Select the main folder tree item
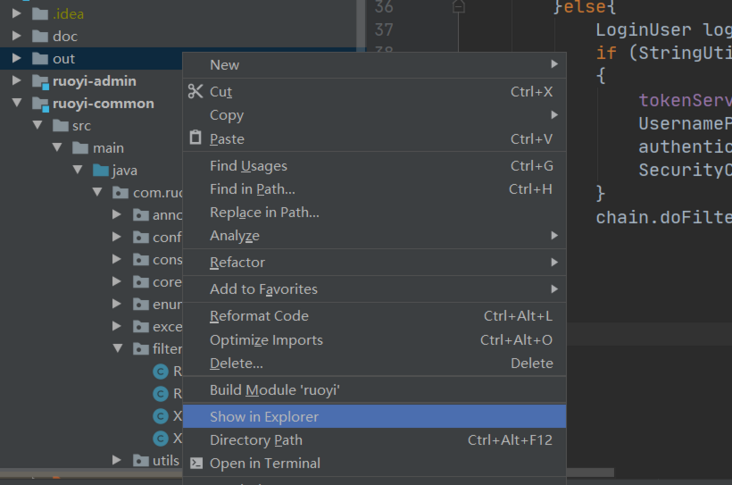This screenshot has width=732, height=485. tap(108, 148)
